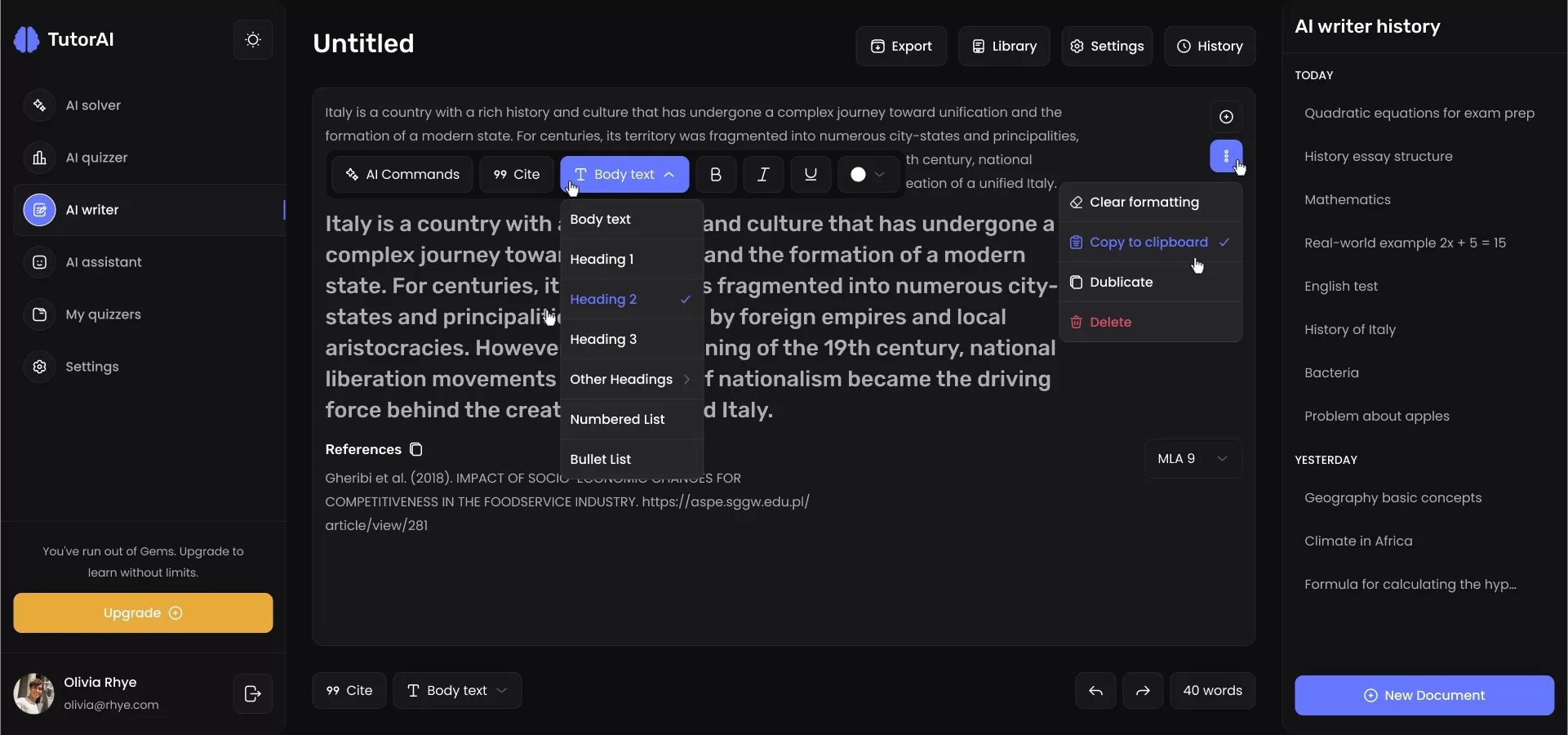Click the Underline formatting icon
Viewport: 1568px width, 735px height.
point(811,175)
